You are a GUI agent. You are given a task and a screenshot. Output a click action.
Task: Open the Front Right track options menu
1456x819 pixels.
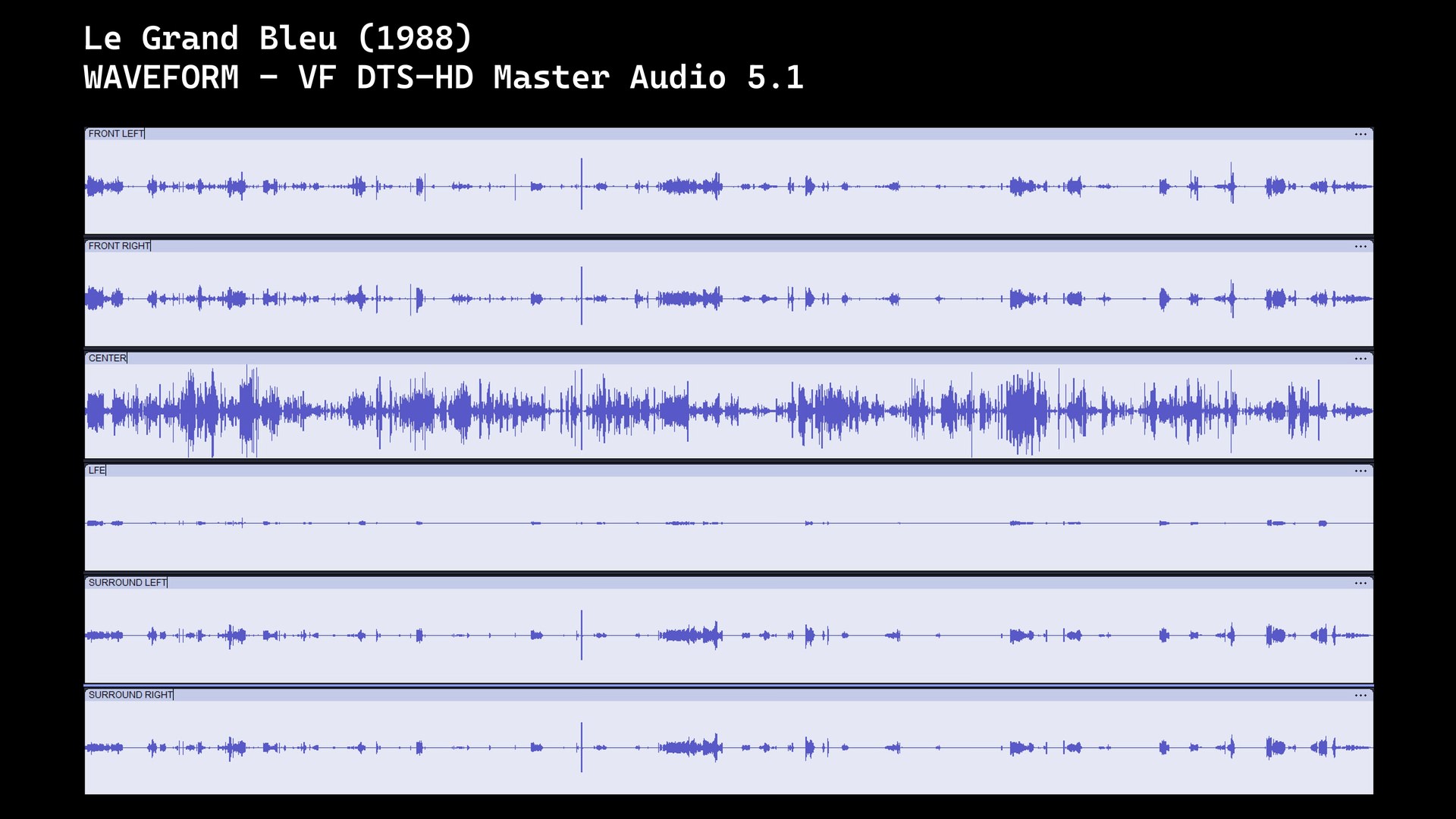point(1360,246)
